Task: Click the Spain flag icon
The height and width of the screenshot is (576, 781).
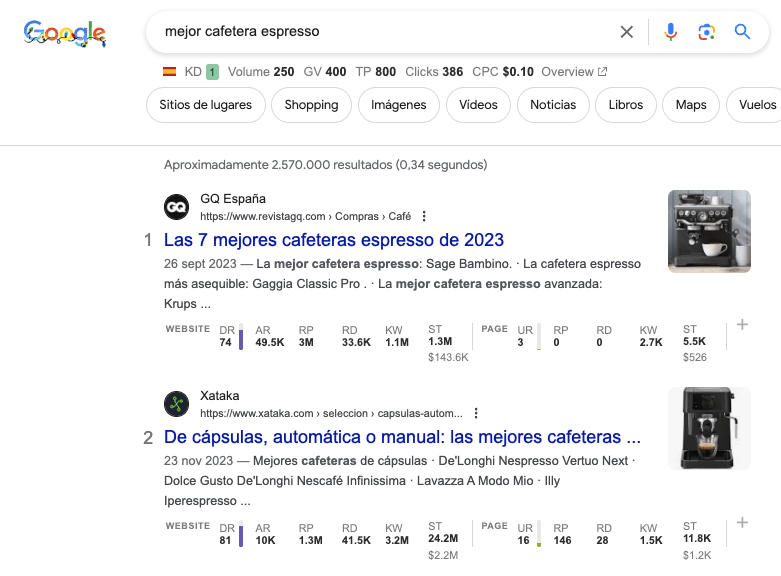Action: [x=169, y=72]
